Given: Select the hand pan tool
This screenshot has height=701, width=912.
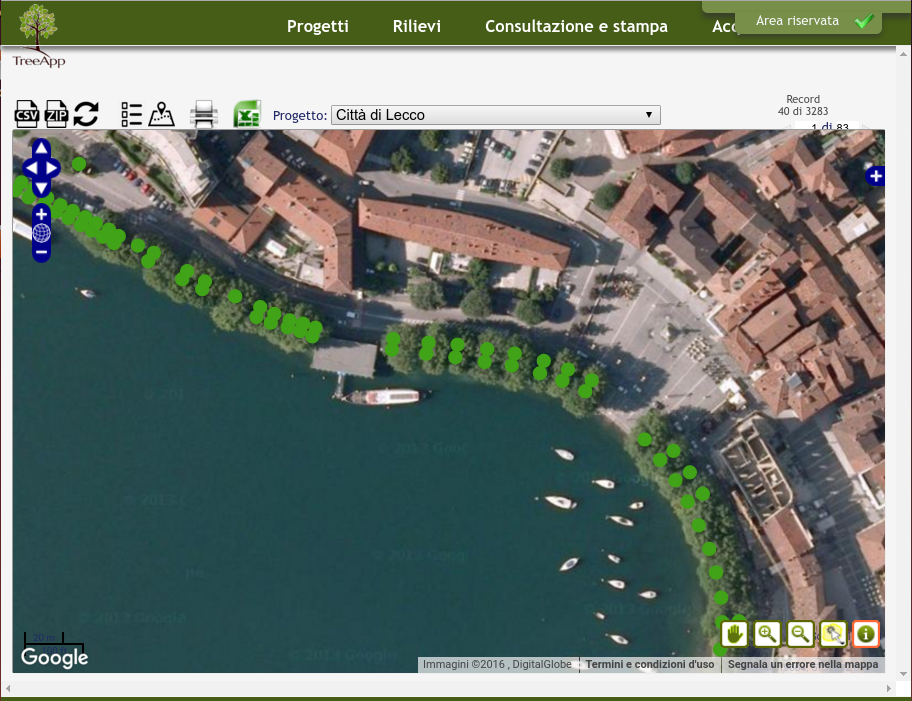Looking at the screenshot, I should (x=735, y=633).
